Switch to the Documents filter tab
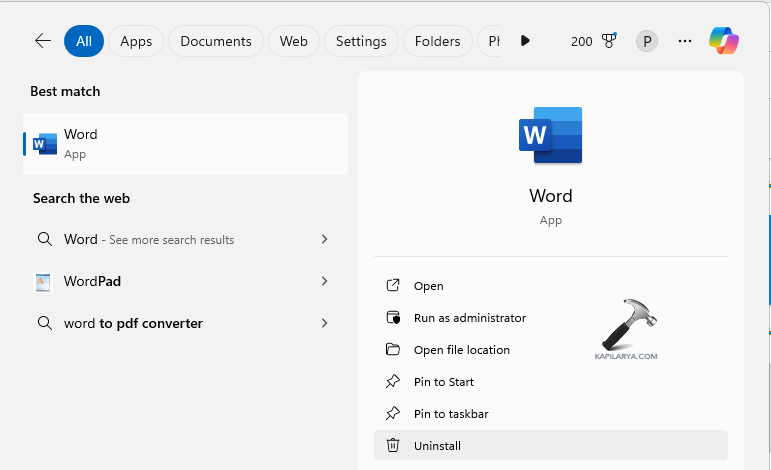This screenshot has height=470, width=771. pyautogui.click(x=216, y=41)
